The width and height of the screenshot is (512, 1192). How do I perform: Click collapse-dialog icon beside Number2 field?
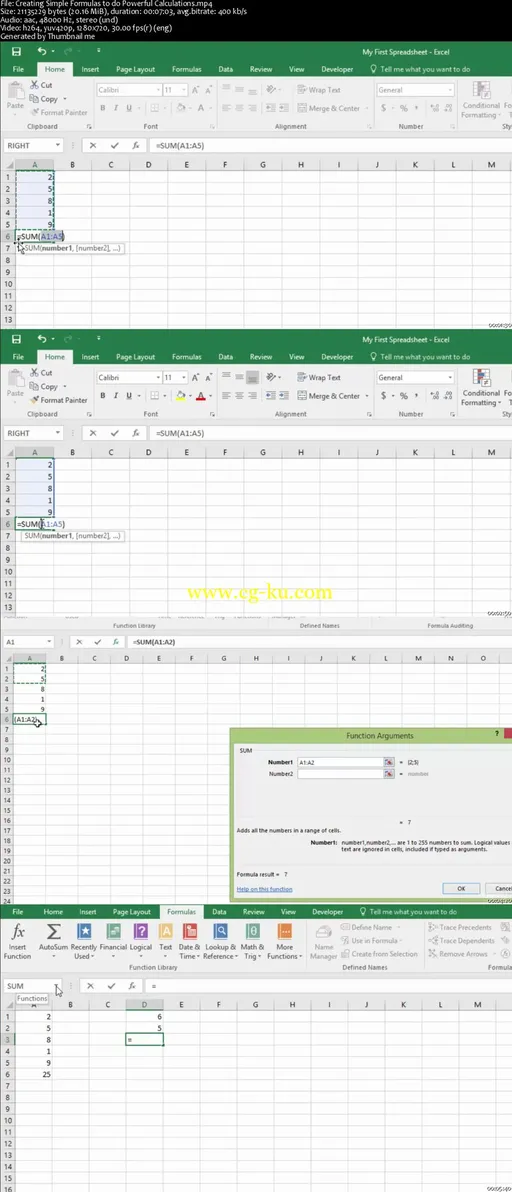click(x=388, y=774)
